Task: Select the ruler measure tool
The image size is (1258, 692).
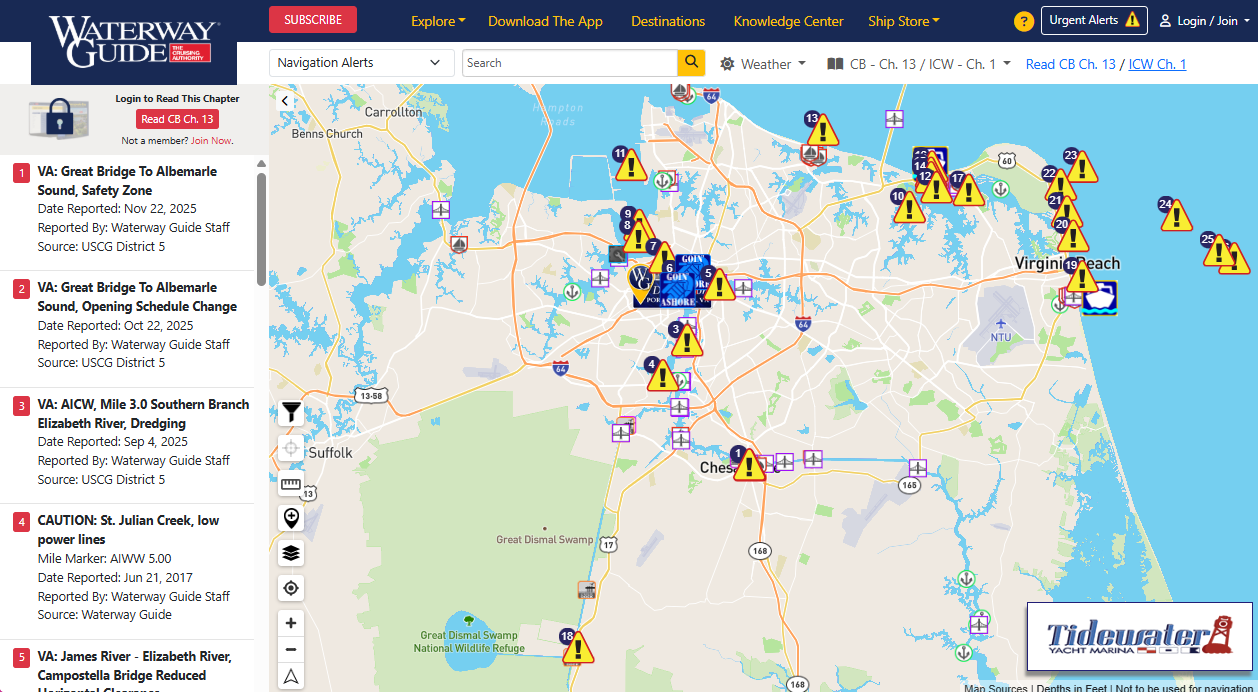Action: [x=291, y=484]
